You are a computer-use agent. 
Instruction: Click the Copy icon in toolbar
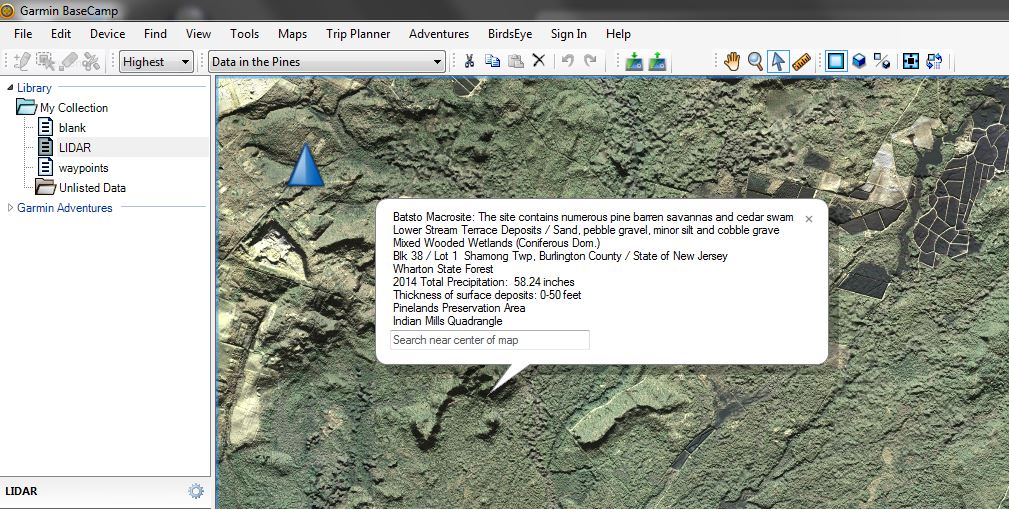click(x=492, y=61)
